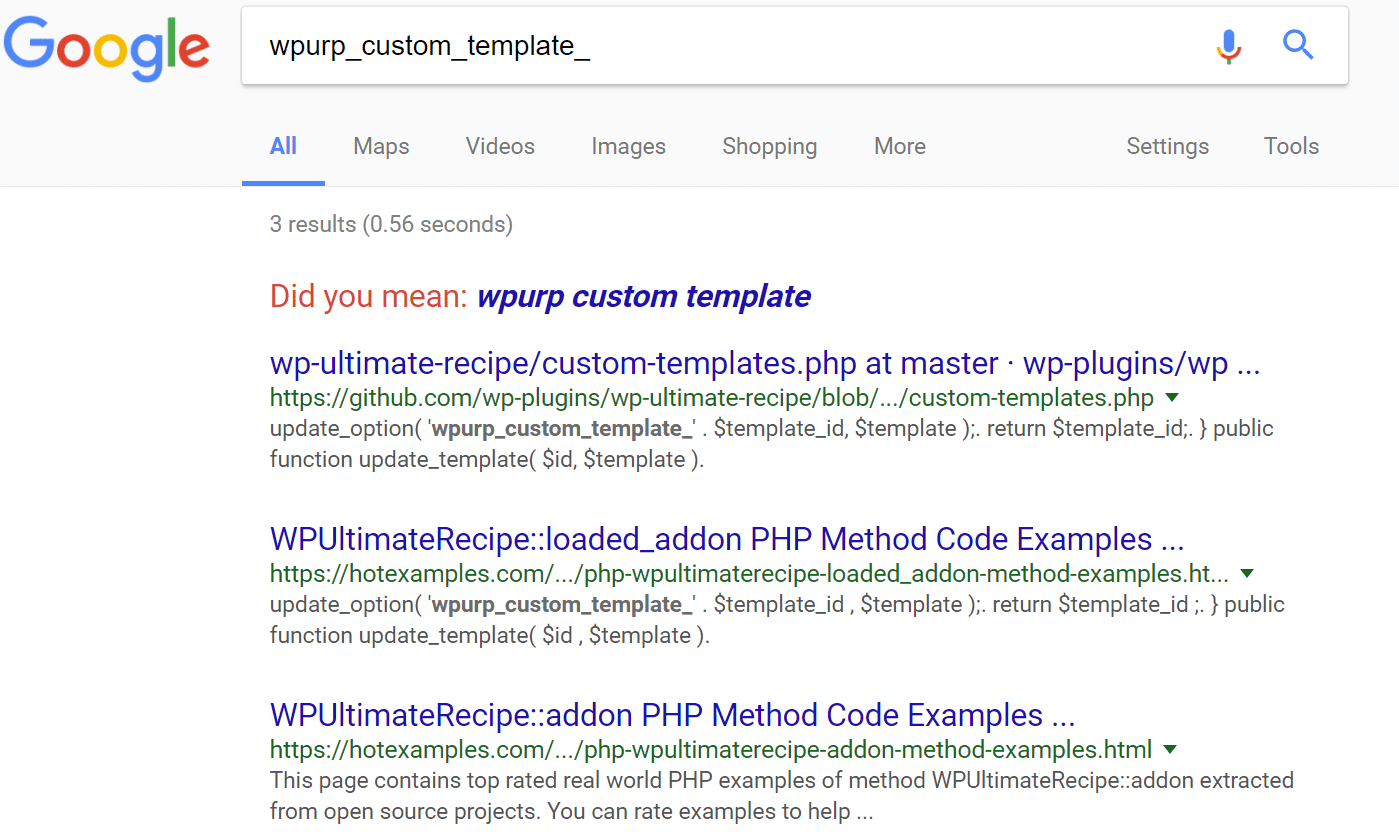Open the dropdown arrow beside the loaded_addon result URL
This screenshot has width=1399, height=832.
click(1246, 574)
